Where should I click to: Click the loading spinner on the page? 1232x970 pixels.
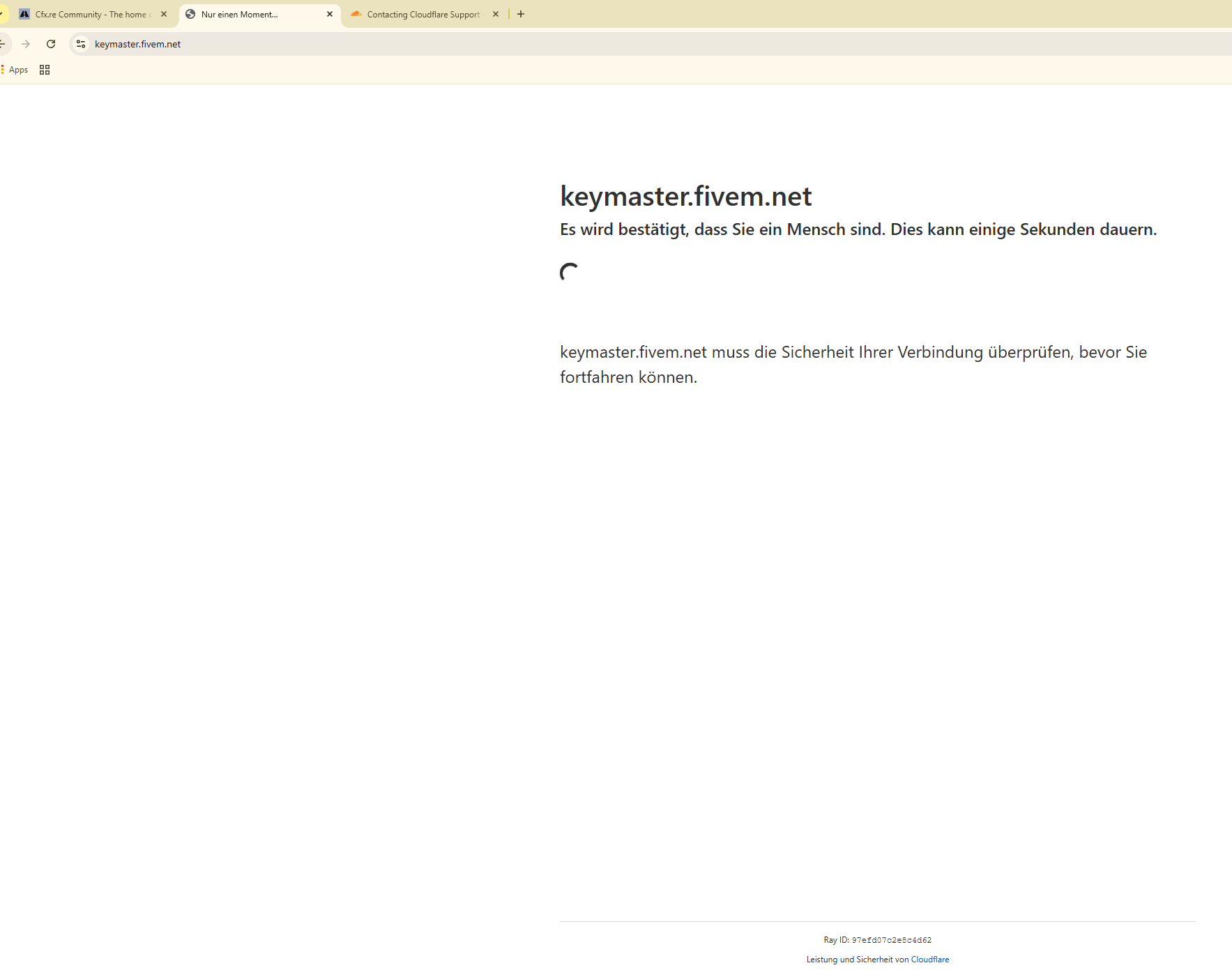click(570, 273)
